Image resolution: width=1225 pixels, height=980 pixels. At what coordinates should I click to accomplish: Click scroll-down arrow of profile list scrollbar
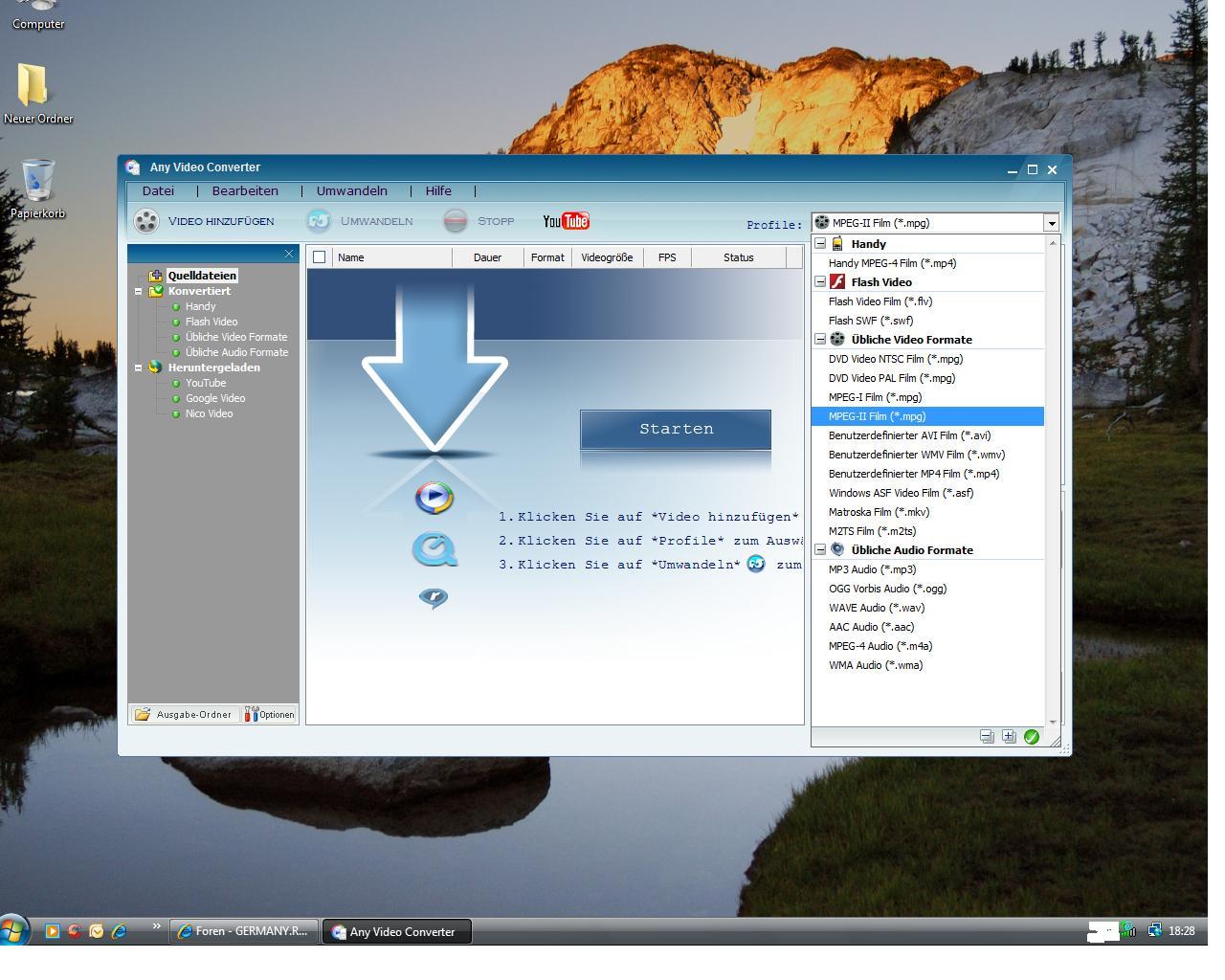(1053, 722)
